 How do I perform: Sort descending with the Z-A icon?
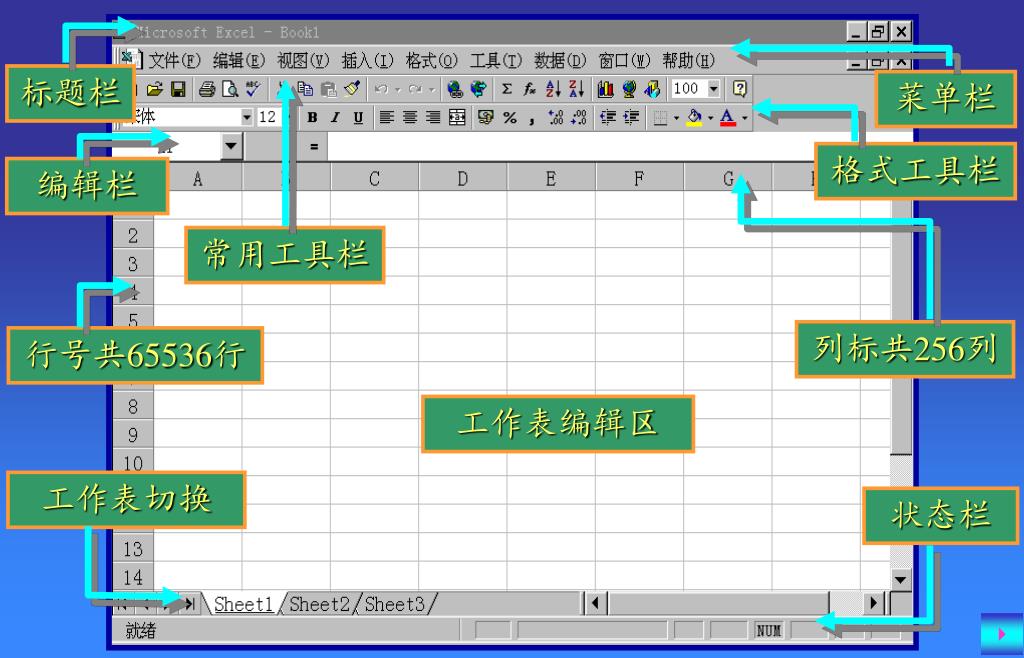(577, 89)
